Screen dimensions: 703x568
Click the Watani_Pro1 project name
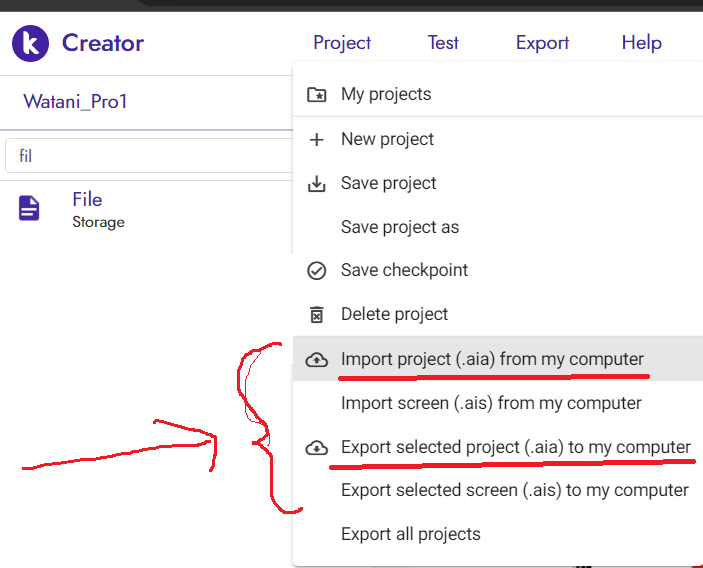[x=75, y=102]
